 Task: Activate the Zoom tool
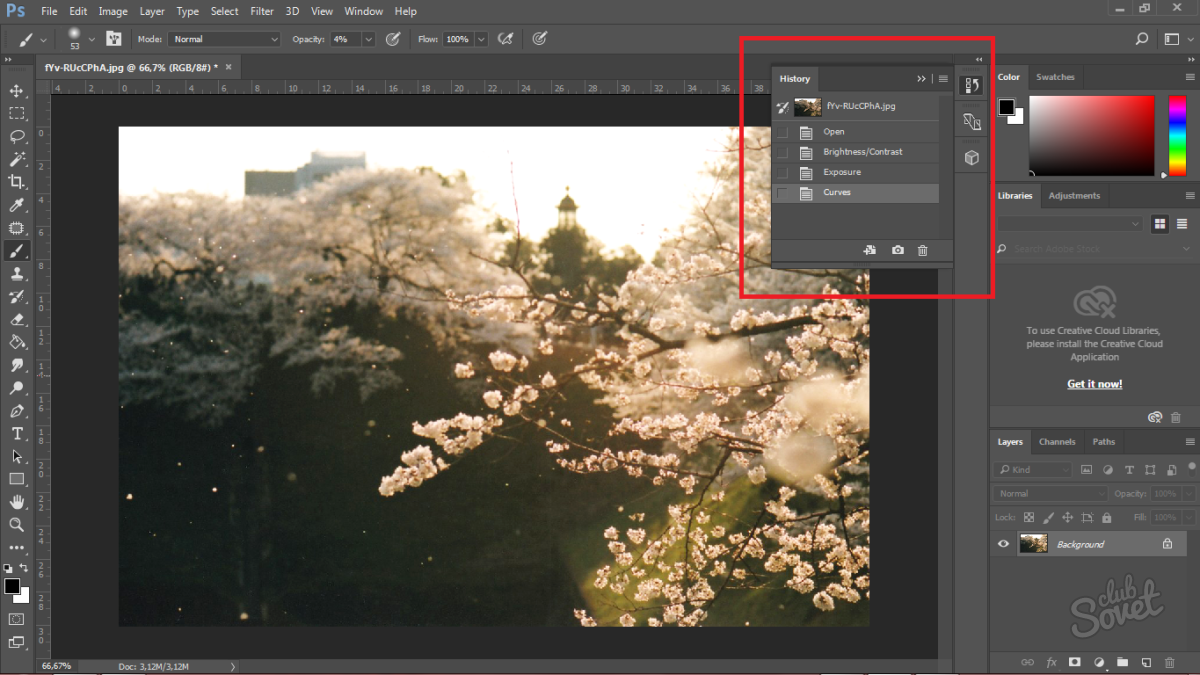coord(17,524)
